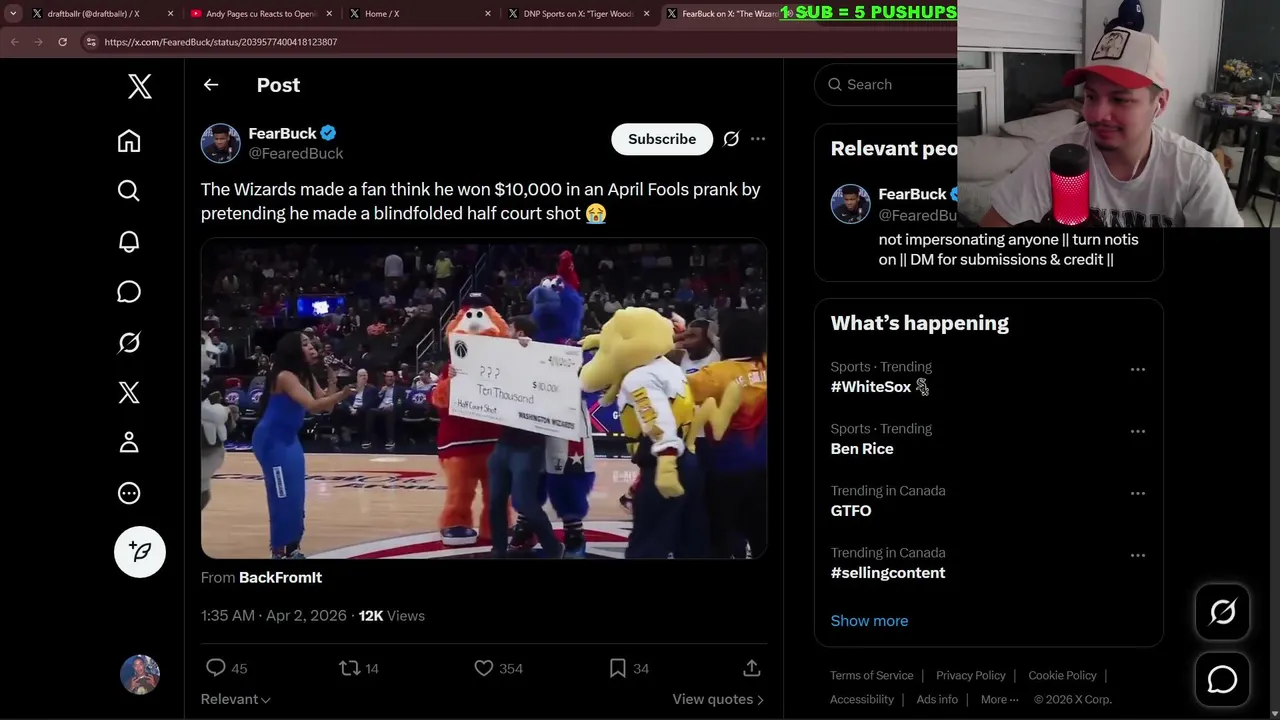
Task: Click the X search field
Action: click(888, 85)
